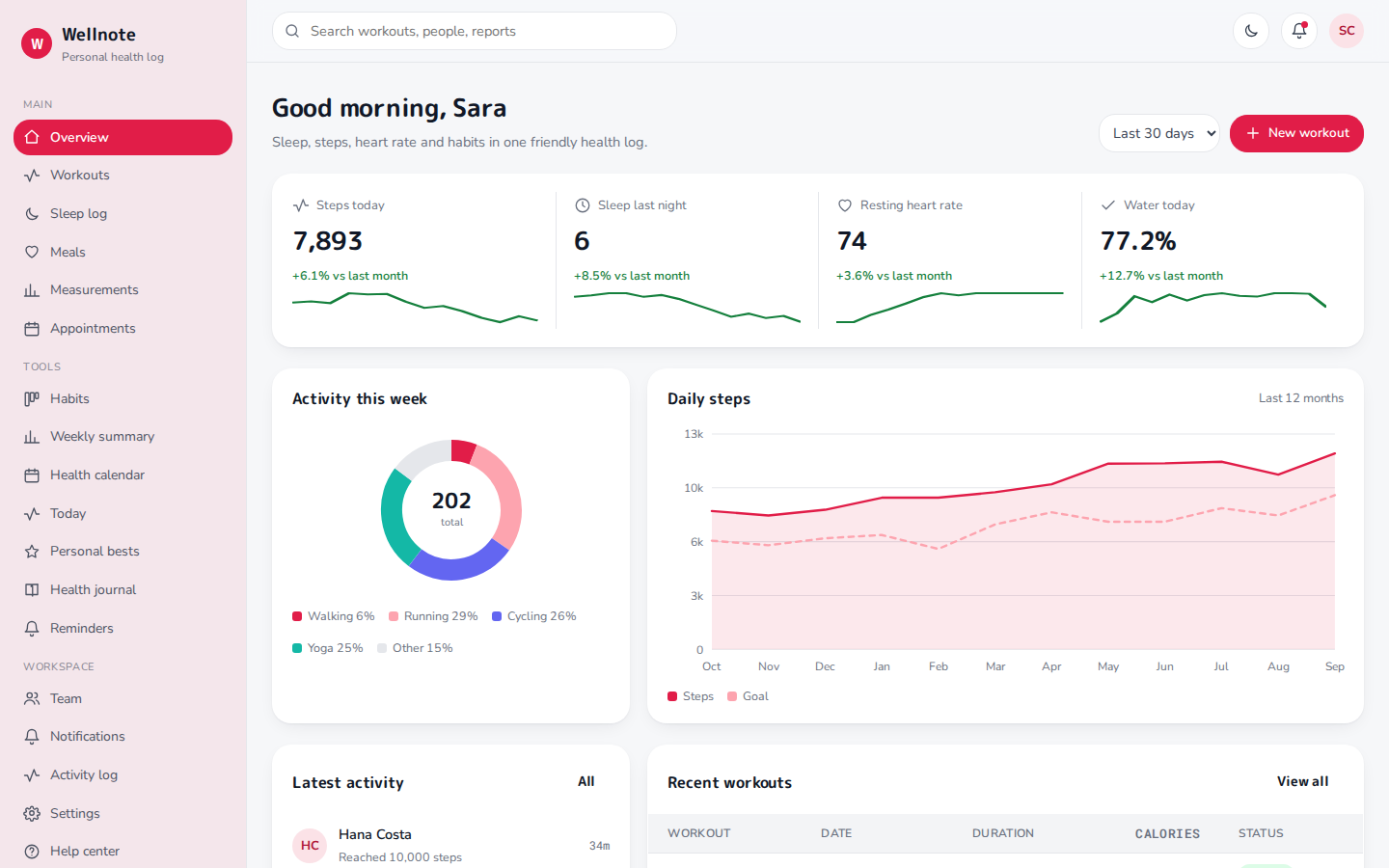Click the Personal bests star icon

pyautogui.click(x=32, y=552)
